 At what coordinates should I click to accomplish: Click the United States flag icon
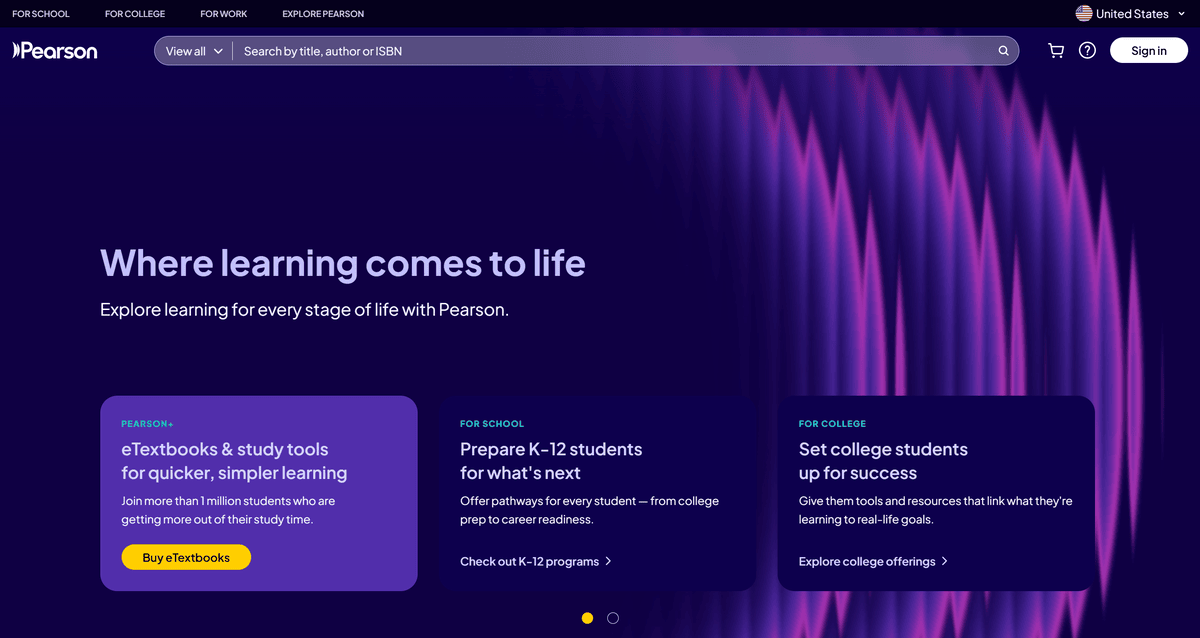click(1084, 14)
